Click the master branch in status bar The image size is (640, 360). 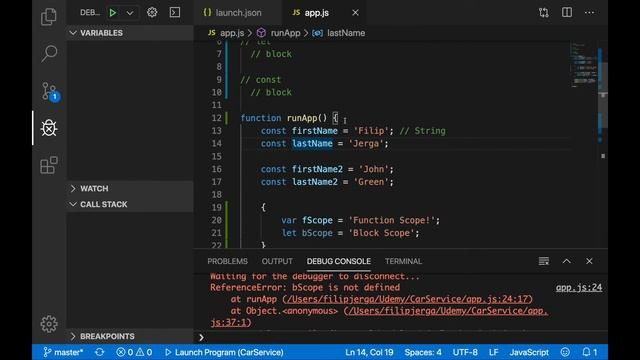pos(63,352)
